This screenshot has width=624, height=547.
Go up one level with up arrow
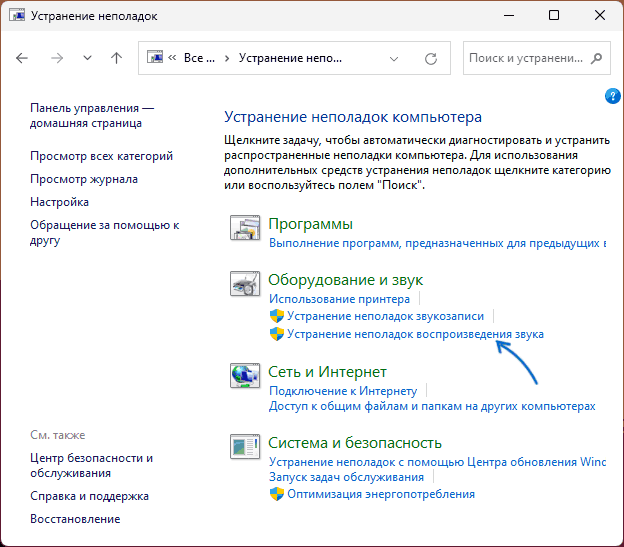116,58
